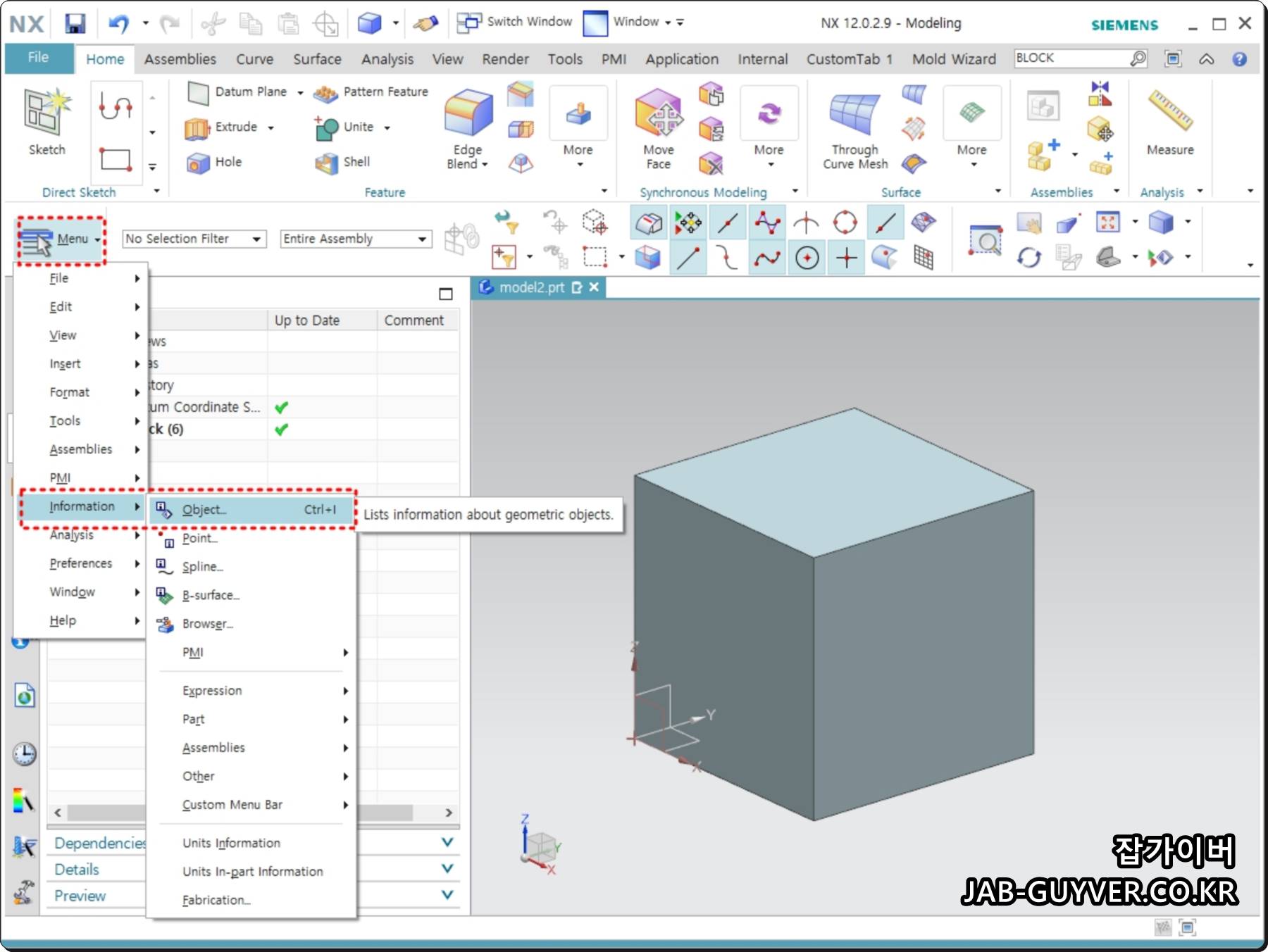Select the Through Curve Mesh icon
Screen dimensions: 1268x952
click(854, 114)
